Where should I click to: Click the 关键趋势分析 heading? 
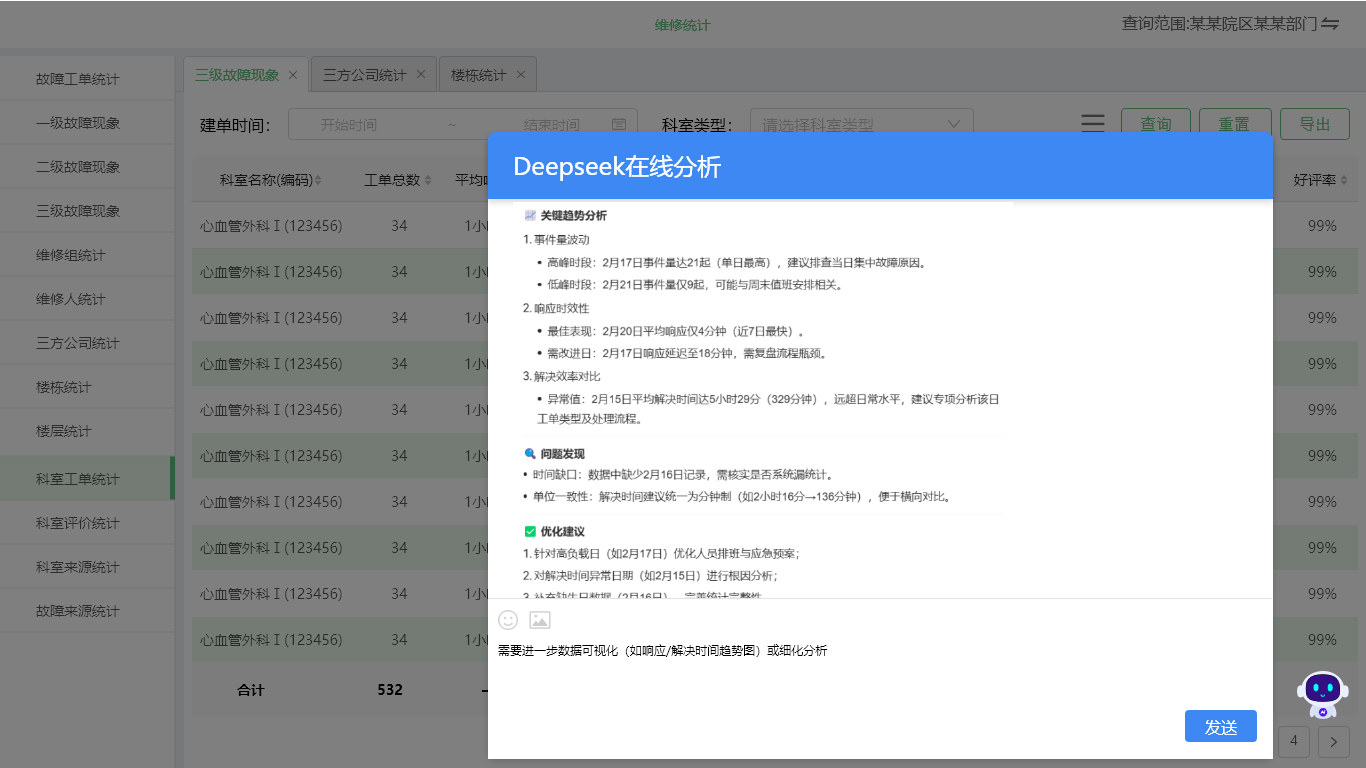(x=573, y=215)
